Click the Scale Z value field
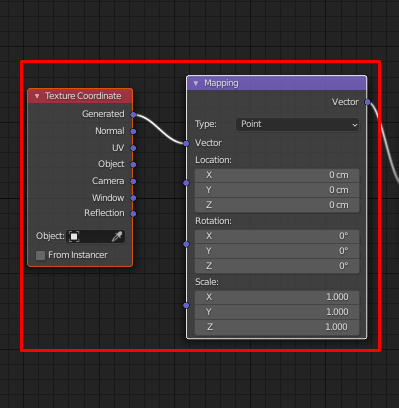Image resolution: width=399 pixels, height=408 pixels. coord(277,327)
